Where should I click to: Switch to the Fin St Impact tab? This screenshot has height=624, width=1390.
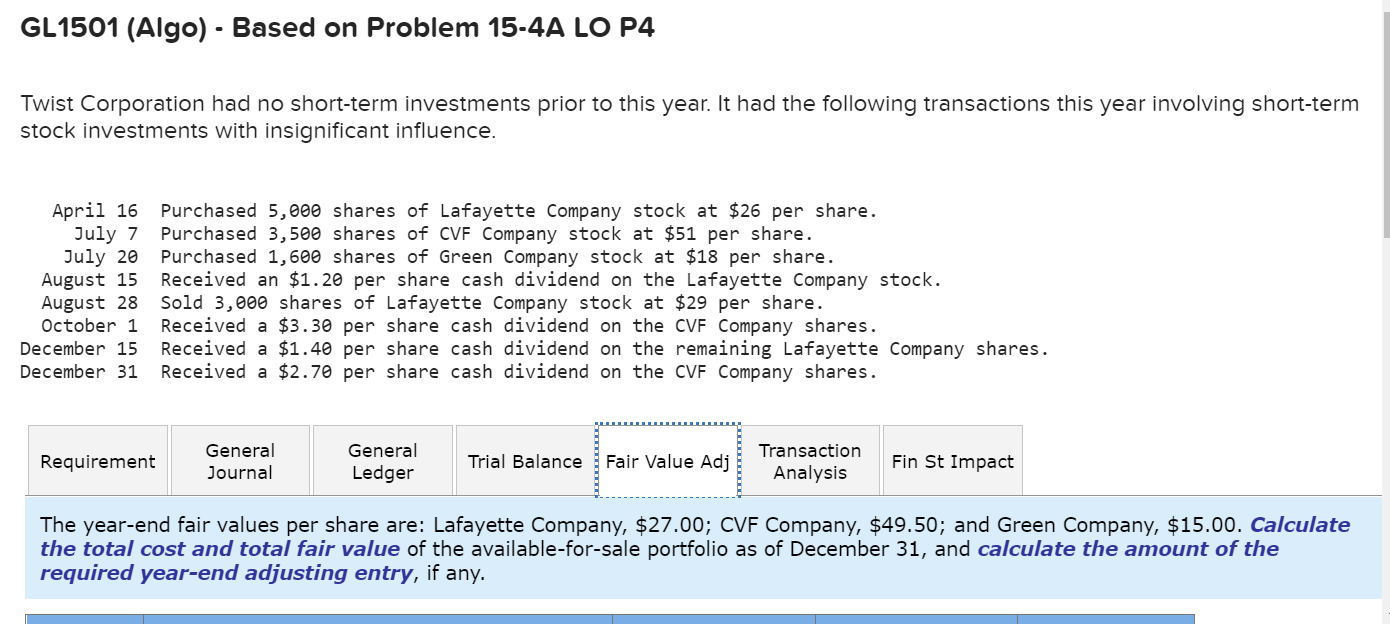[952, 460]
